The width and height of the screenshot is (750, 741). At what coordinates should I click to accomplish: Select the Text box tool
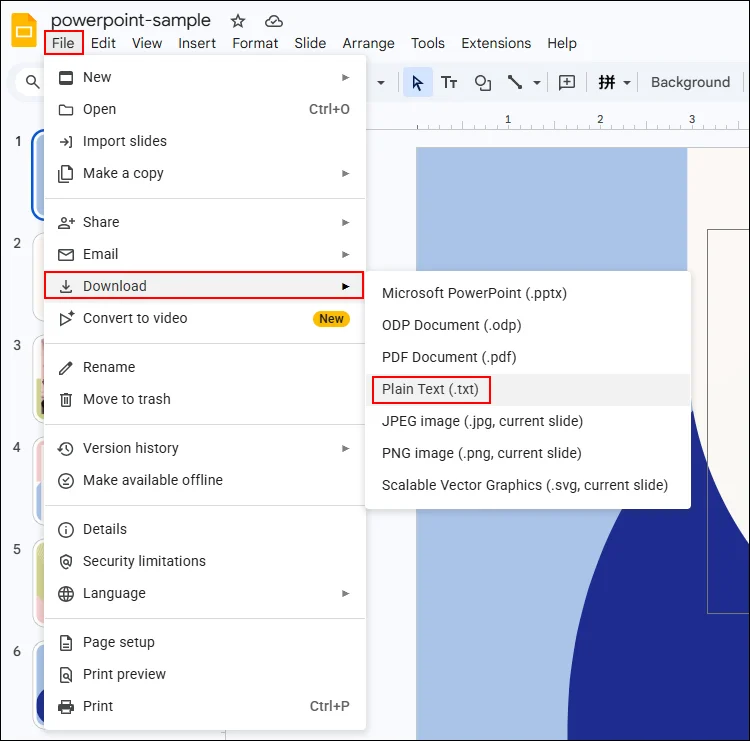[x=449, y=82]
